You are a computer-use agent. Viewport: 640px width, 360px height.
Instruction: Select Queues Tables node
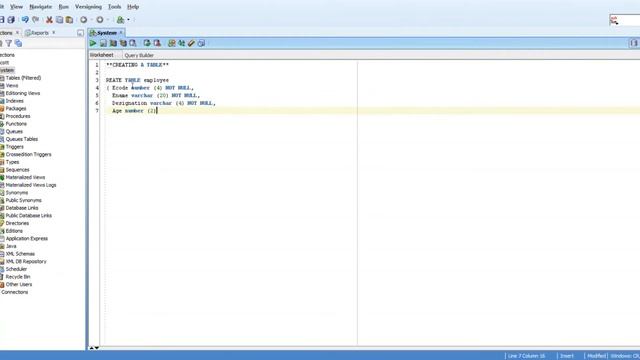click(22, 139)
